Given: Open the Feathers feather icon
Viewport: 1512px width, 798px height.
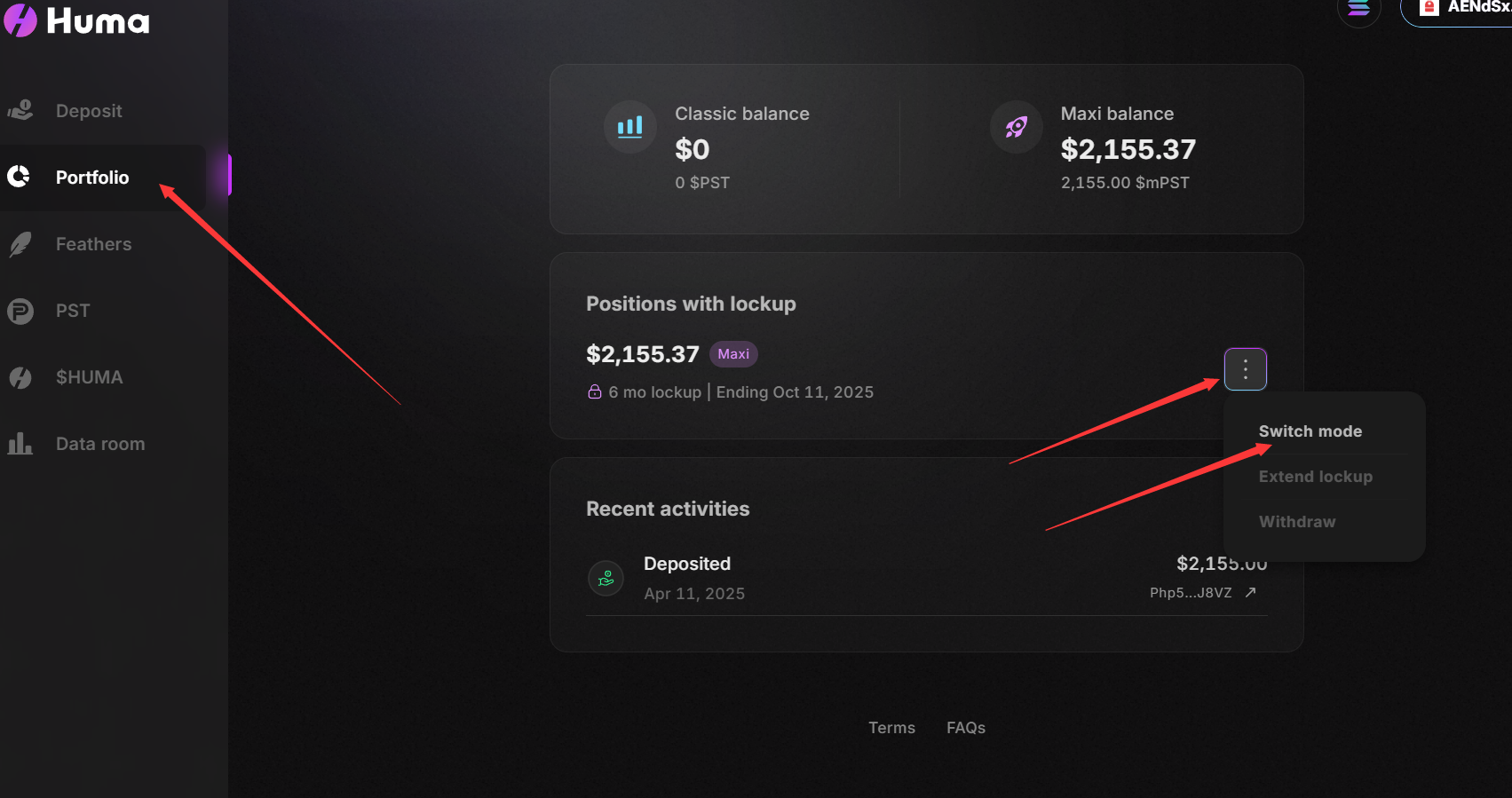Looking at the screenshot, I should pos(20,244).
